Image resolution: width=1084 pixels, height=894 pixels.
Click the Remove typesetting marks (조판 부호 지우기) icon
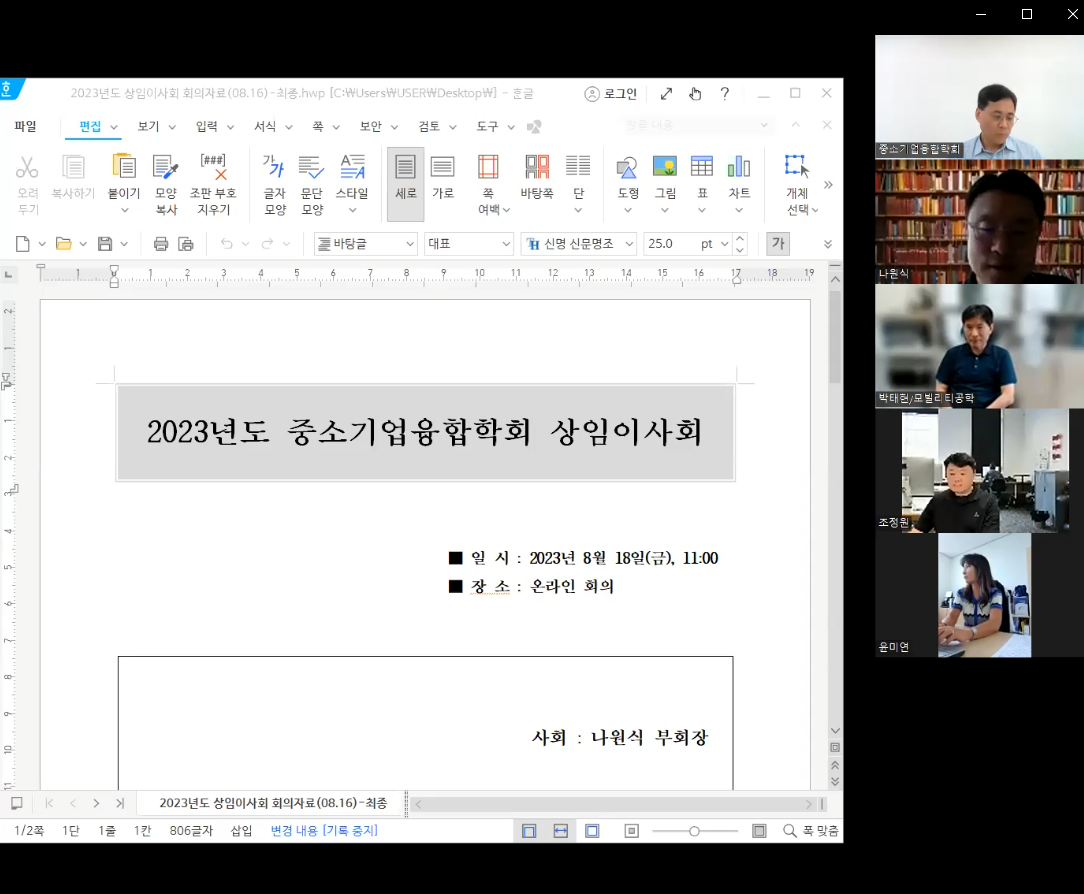pos(213,167)
